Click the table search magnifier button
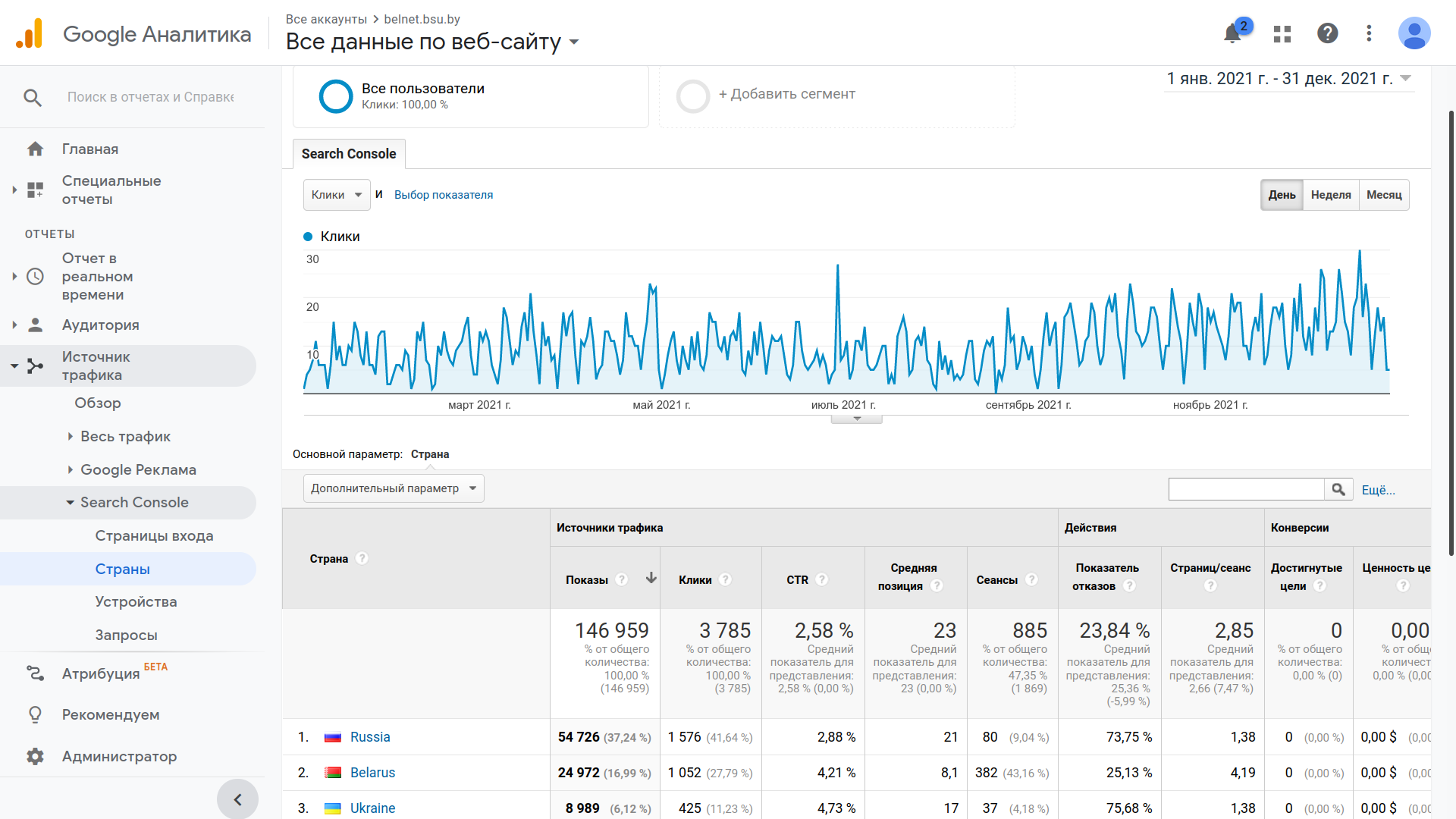 click(x=1338, y=490)
